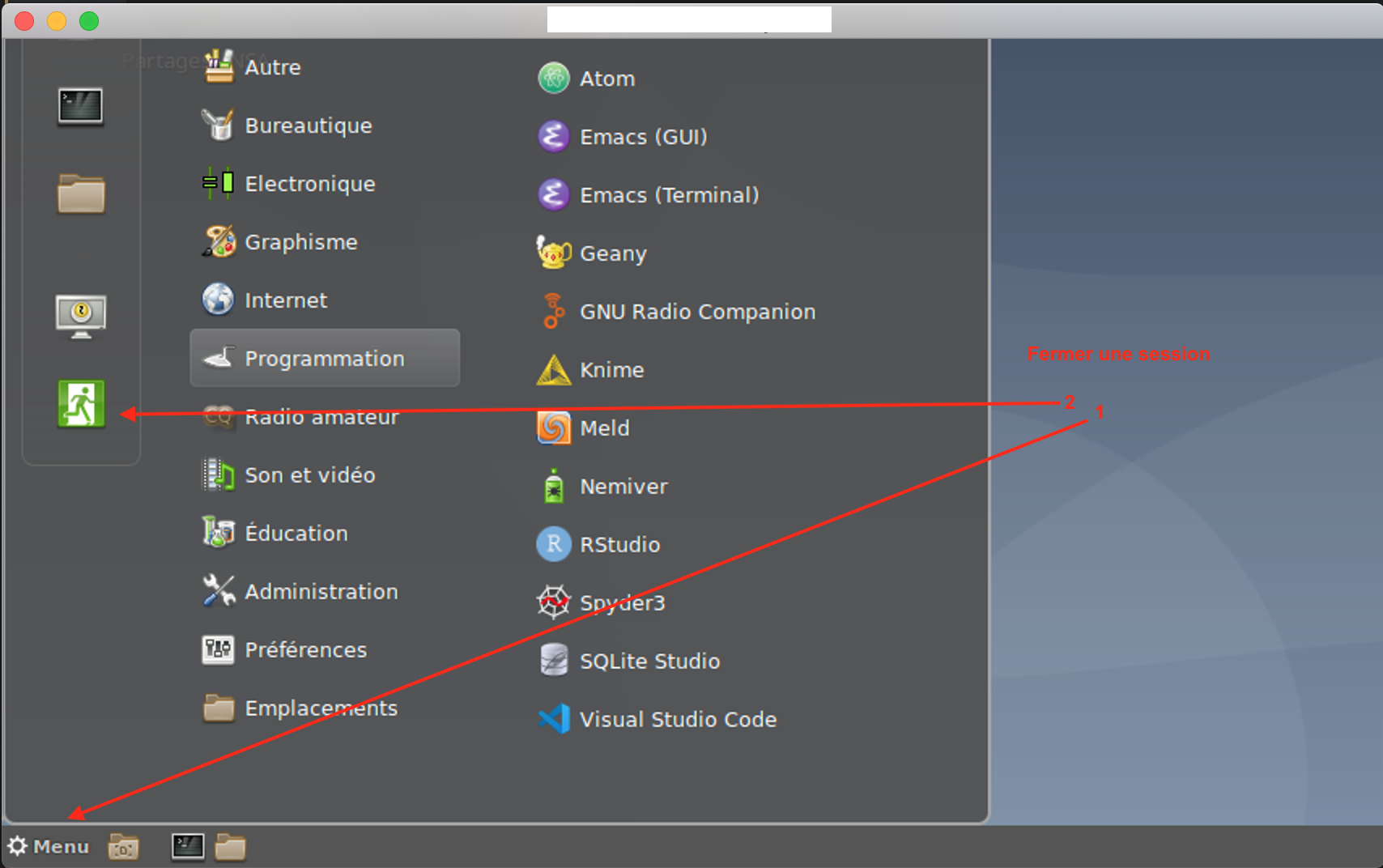Click the Bureautique category icon

click(x=219, y=125)
